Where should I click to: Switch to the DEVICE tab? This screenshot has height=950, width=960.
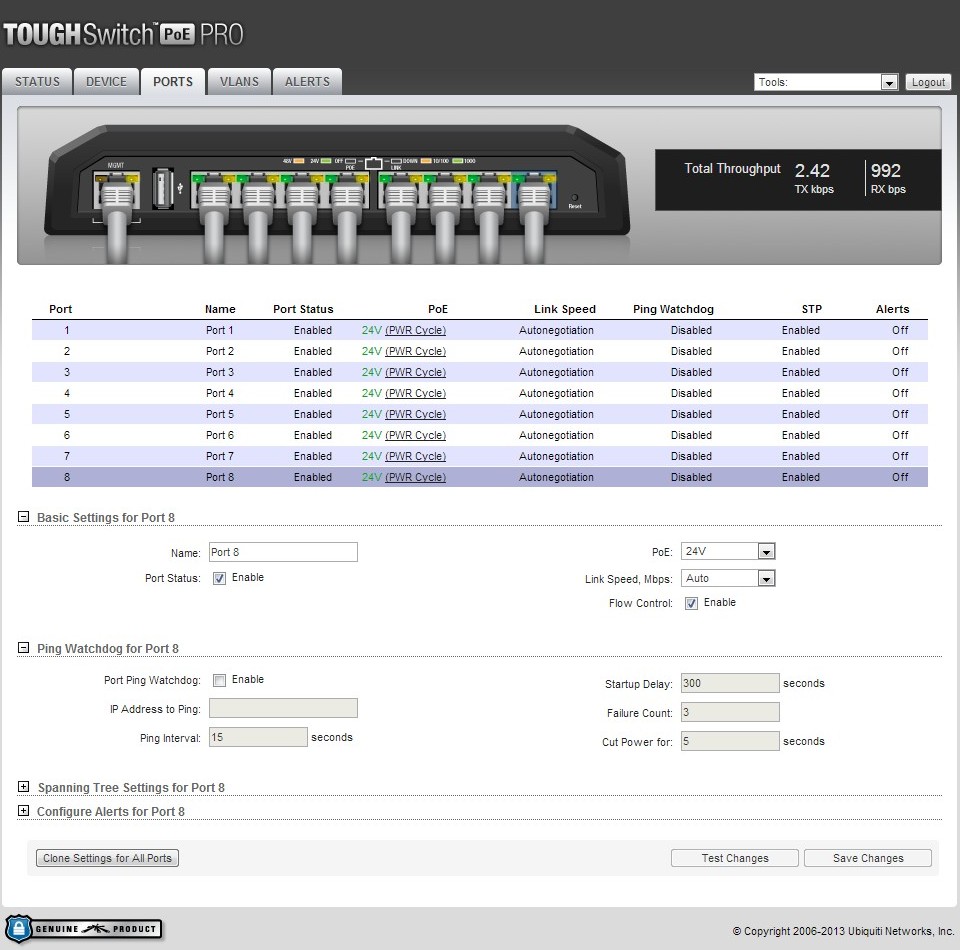[x=107, y=81]
